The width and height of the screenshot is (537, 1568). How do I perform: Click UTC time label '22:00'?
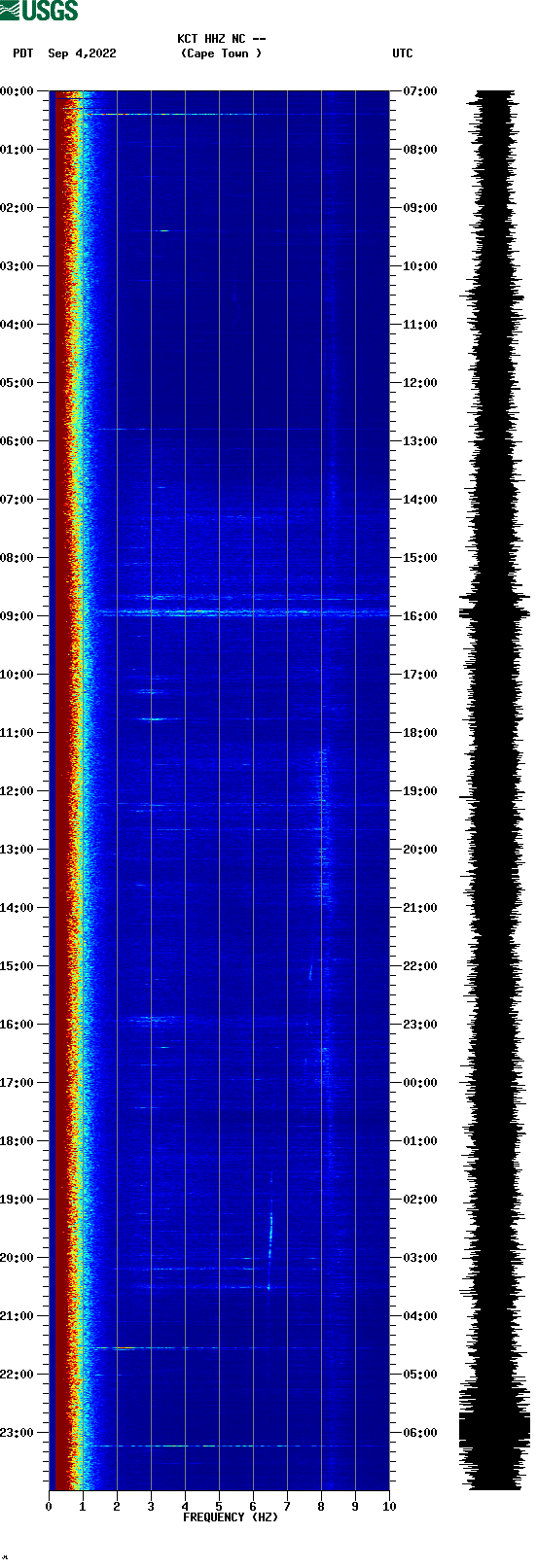point(420,966)
